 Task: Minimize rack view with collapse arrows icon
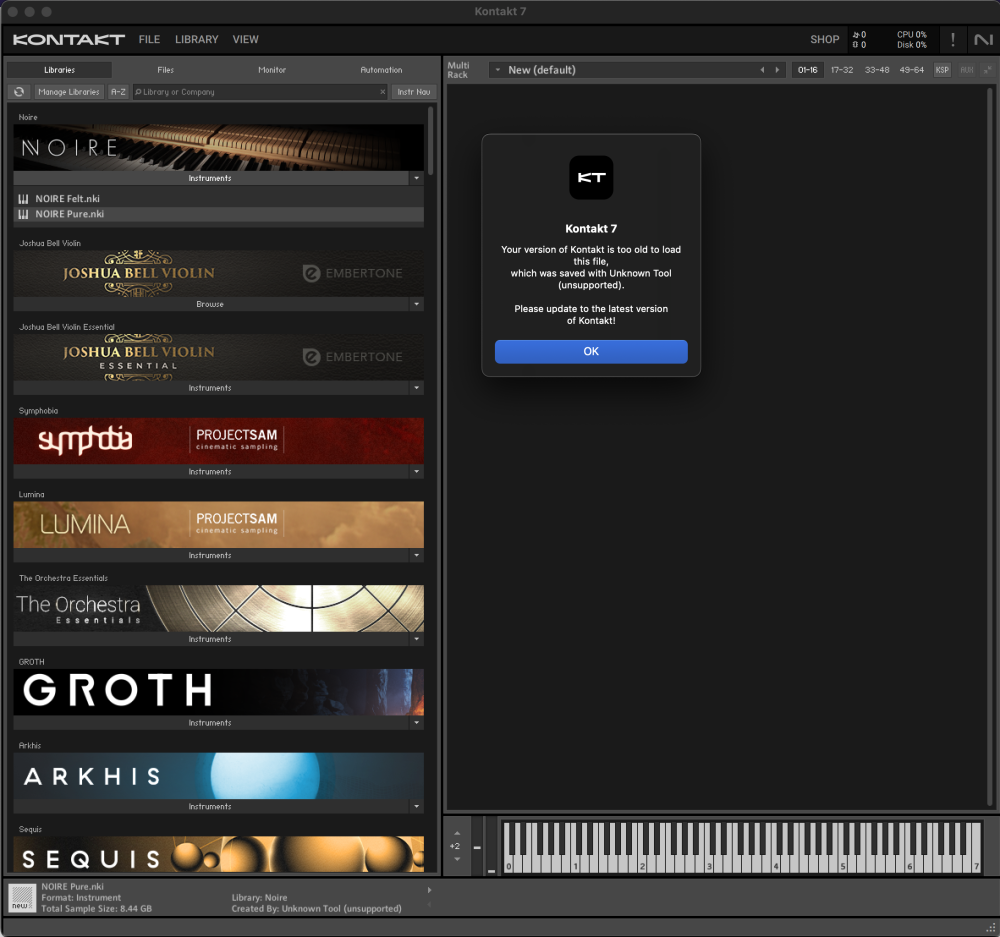coord(987,70)
